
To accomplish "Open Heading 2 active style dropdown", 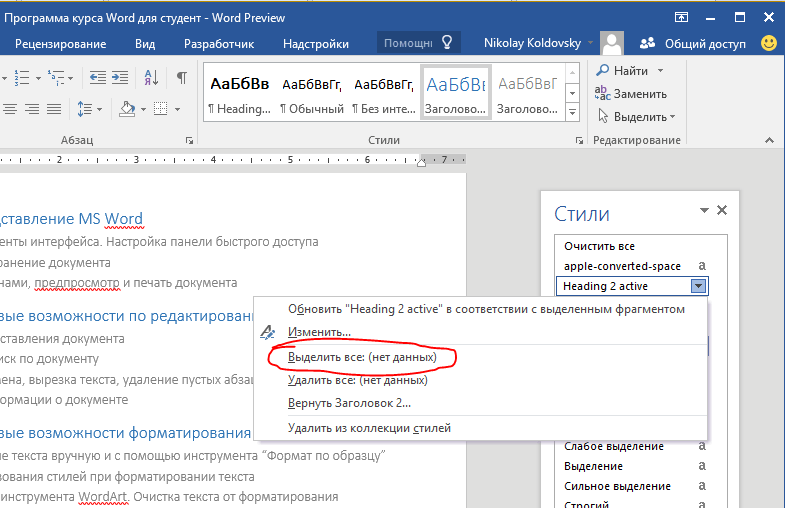I will tap(698, 286).
